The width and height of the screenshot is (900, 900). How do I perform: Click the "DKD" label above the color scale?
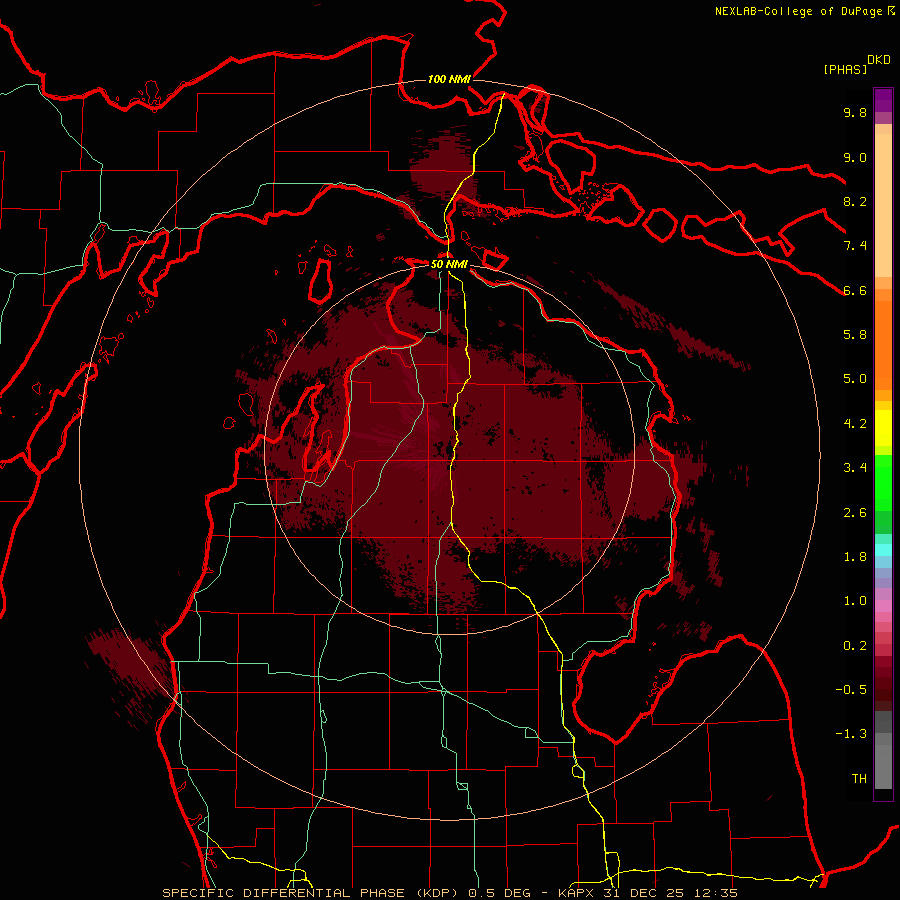click(879, 60)
